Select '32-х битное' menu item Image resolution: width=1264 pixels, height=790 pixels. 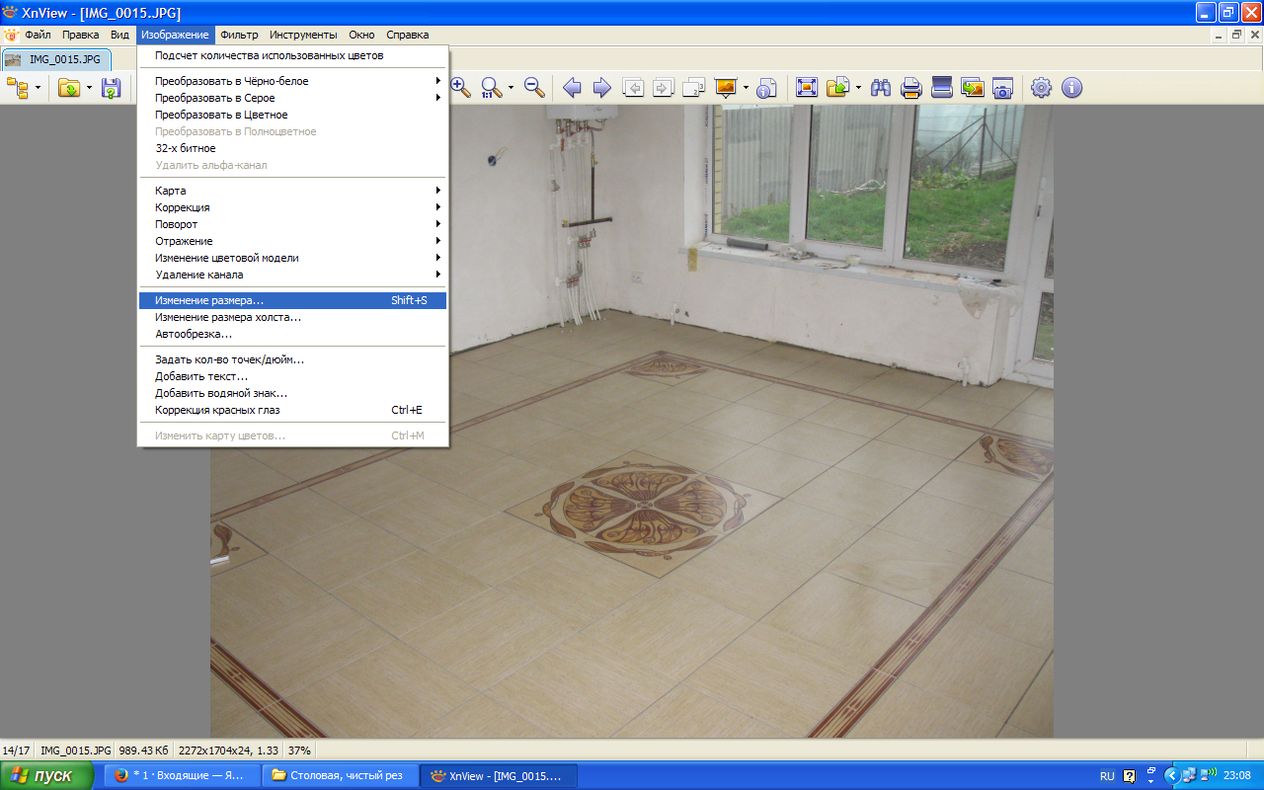click(292, 148)
